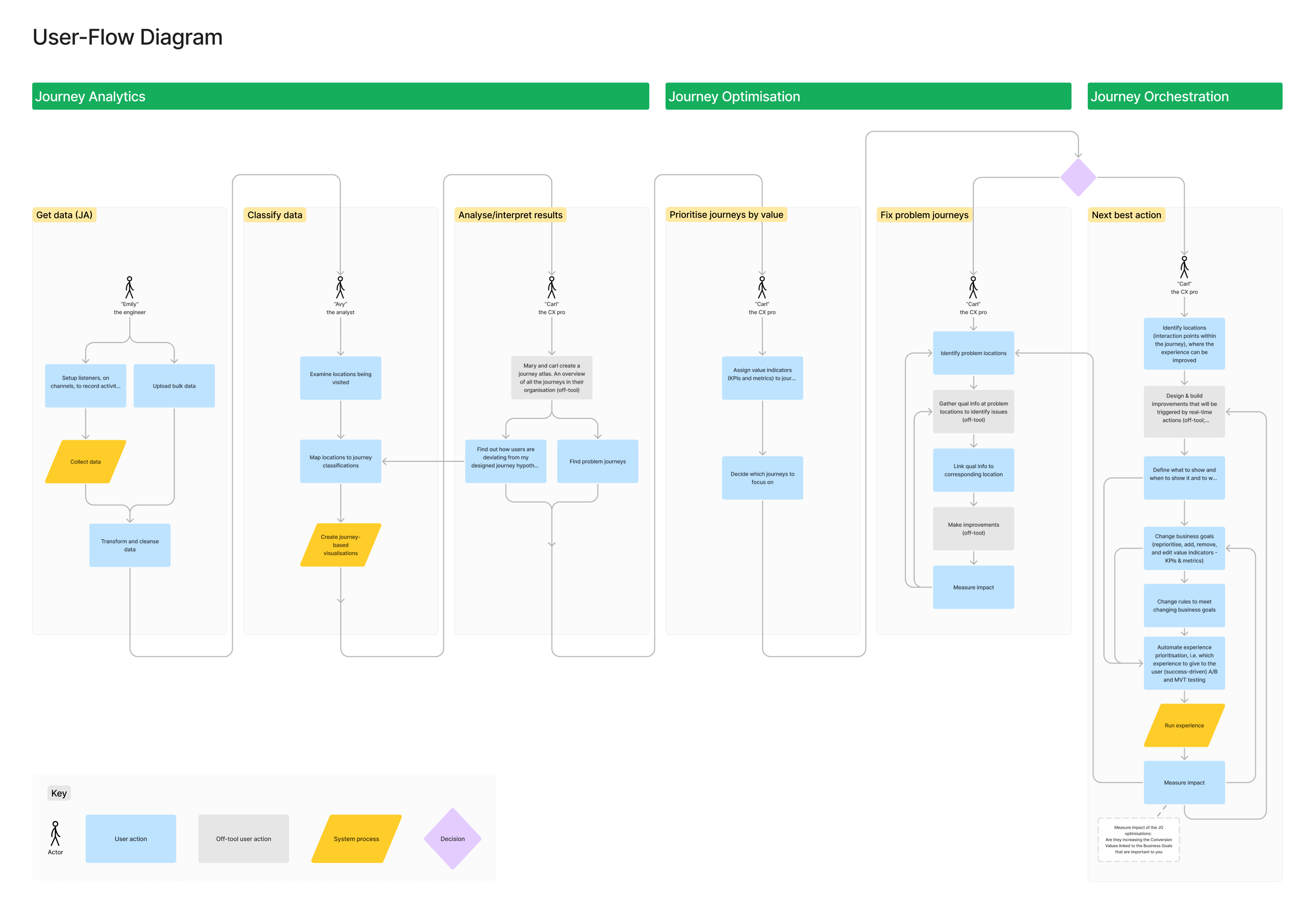Image resolution: width=1316 pixels, height=915 pixels.
Task: Select the Make improvements (off-tool) box
Action: click(973, 528)
